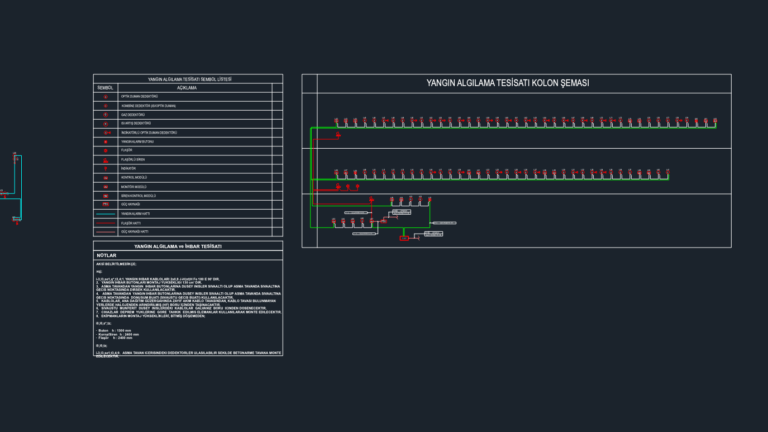Select the cyan drawing fragment at left edge
The height and width of the screenshot is (432, 768).
pos(12,189)
